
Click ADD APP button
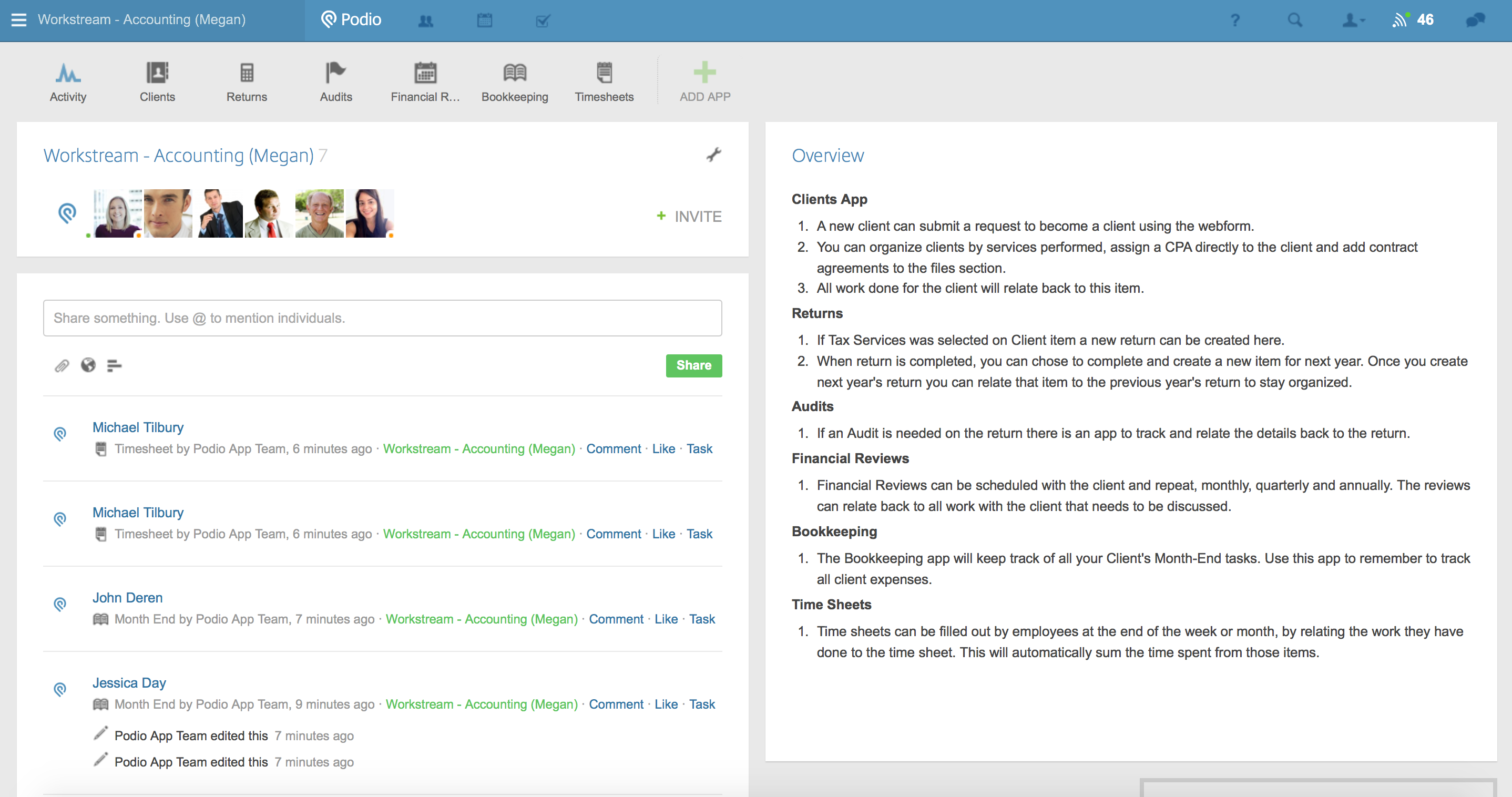click(x=704, y=82)
